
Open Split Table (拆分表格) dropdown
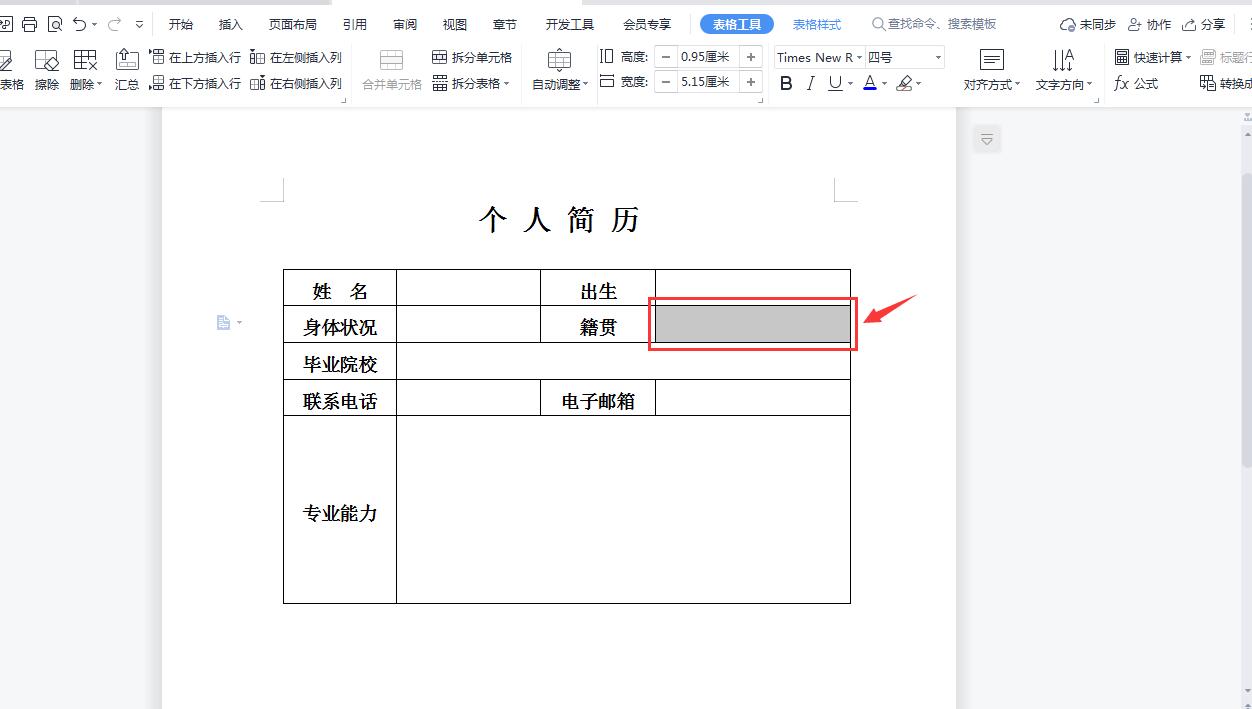coord(471,84)
